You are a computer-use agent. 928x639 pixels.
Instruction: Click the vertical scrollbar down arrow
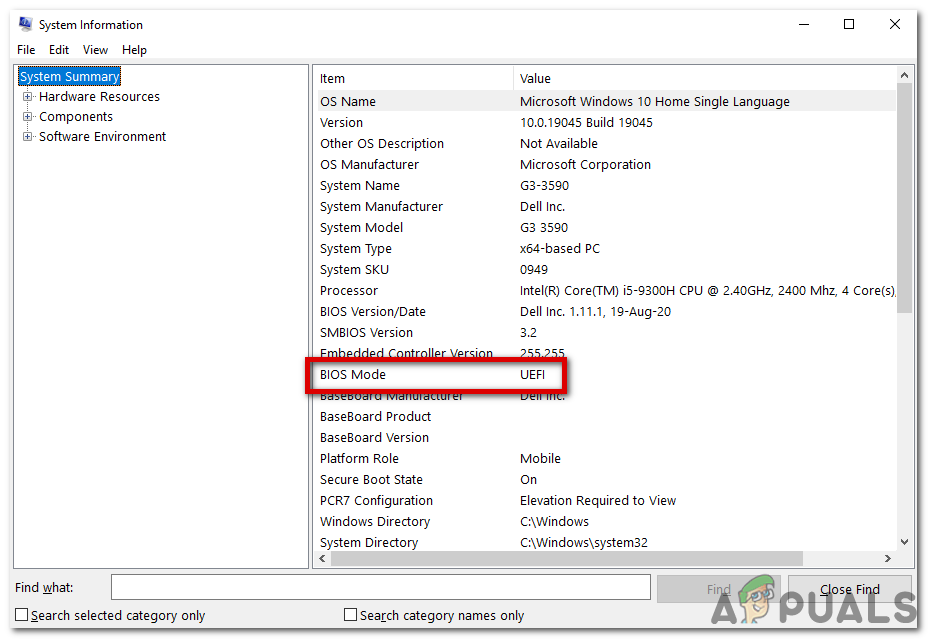(x=904, y=541)
